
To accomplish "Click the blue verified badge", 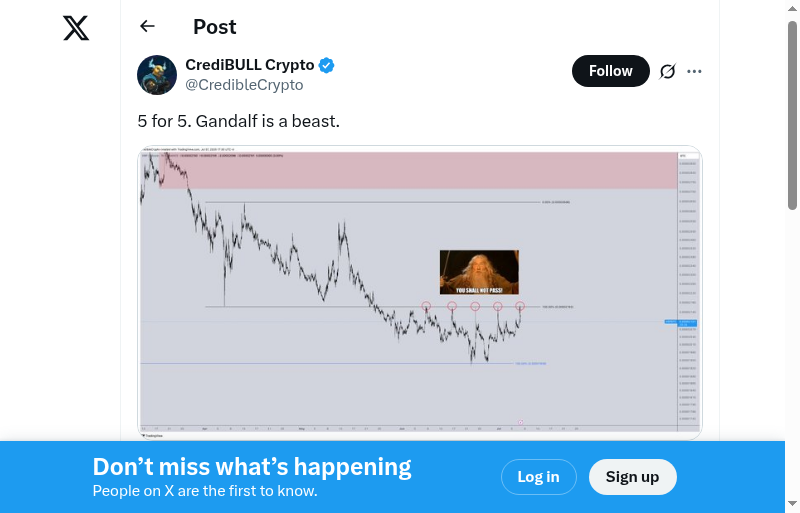I will click(x=327, y=65).
